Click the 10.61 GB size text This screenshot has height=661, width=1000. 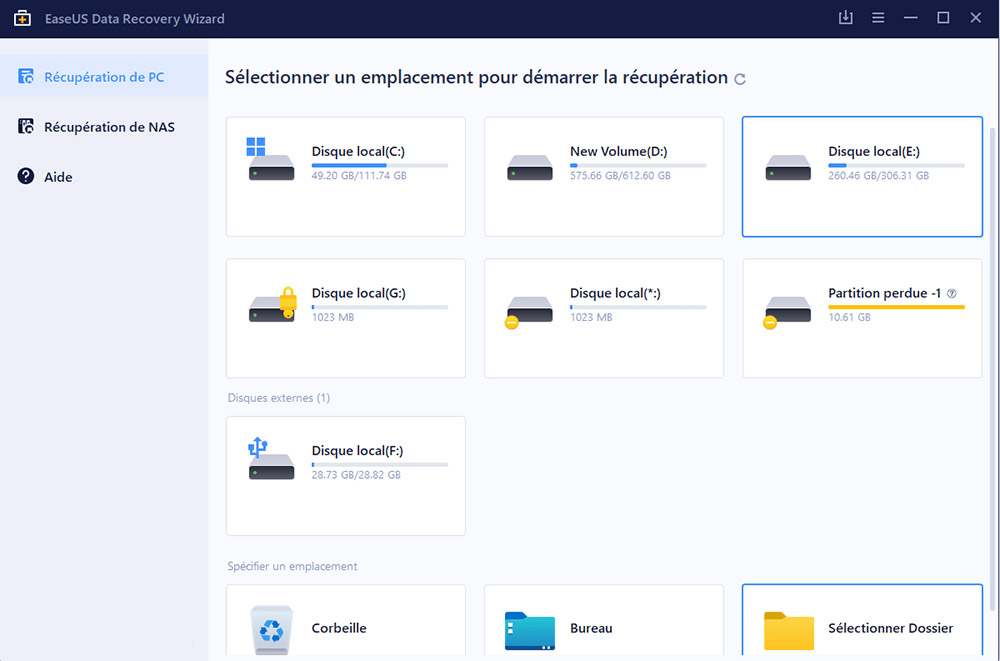(x=849, y=317)
